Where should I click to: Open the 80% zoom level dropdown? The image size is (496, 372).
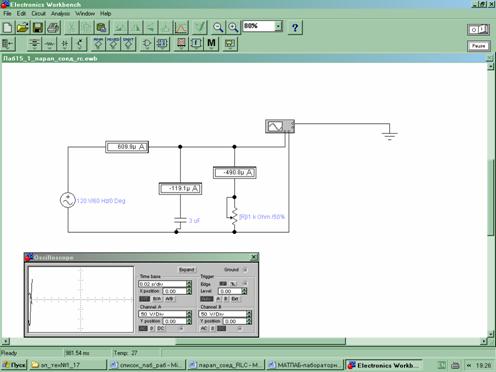(278, 26)
